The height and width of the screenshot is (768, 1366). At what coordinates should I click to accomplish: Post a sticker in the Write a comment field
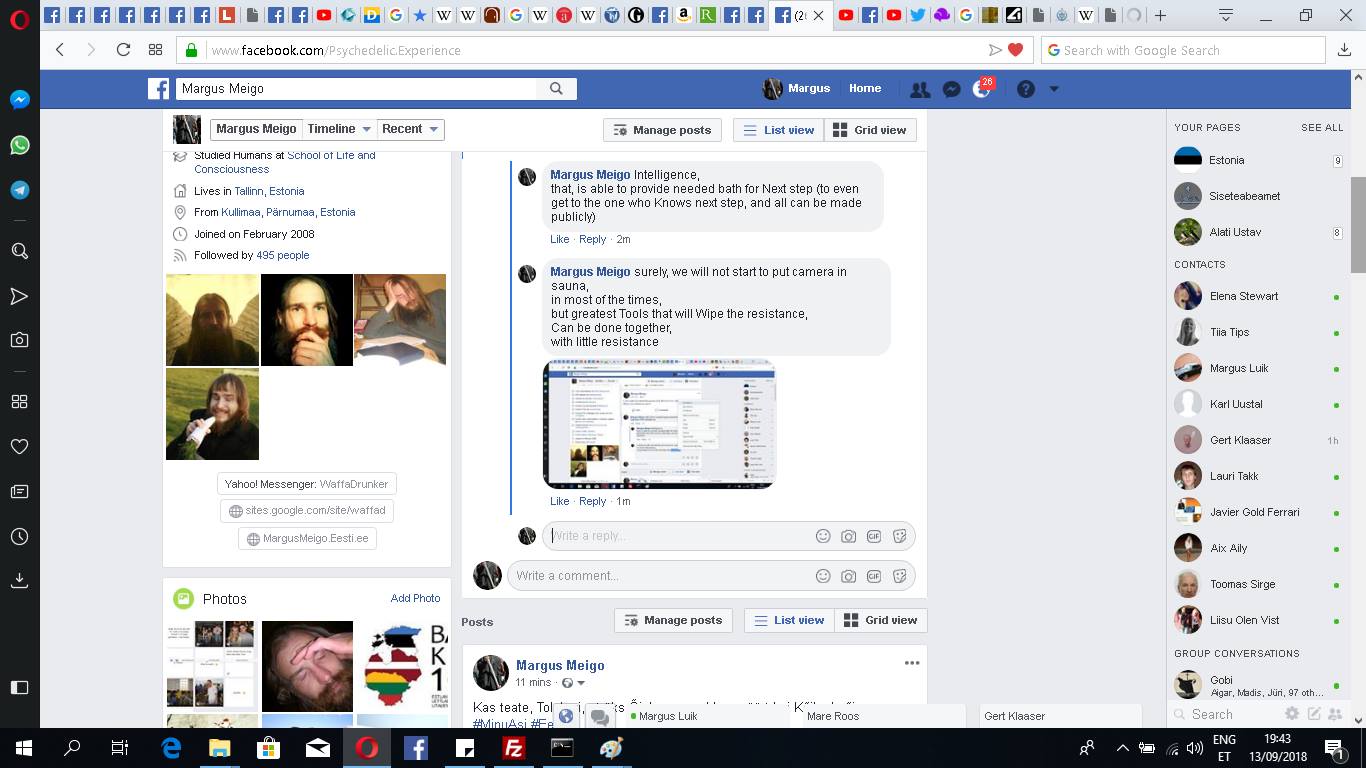(x=900, y=576)
